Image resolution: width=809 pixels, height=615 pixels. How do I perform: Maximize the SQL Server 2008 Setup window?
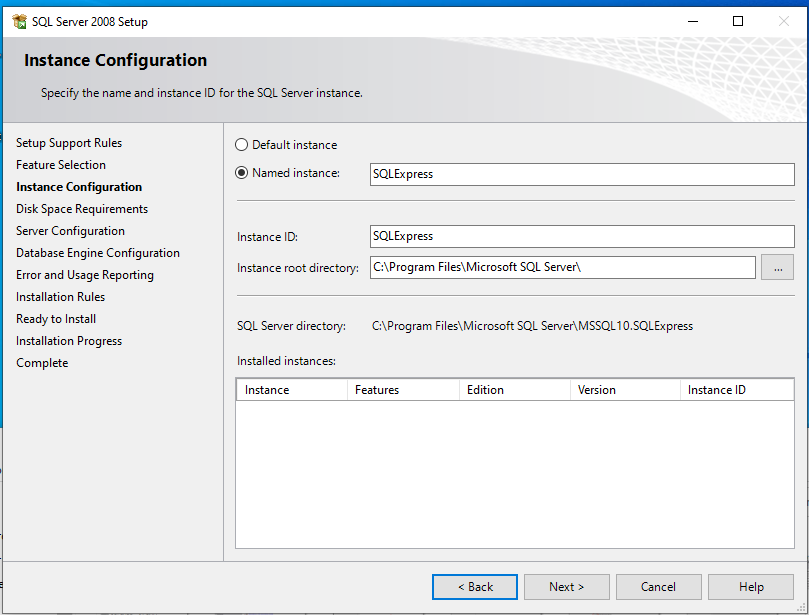click(x=738, y=22)
